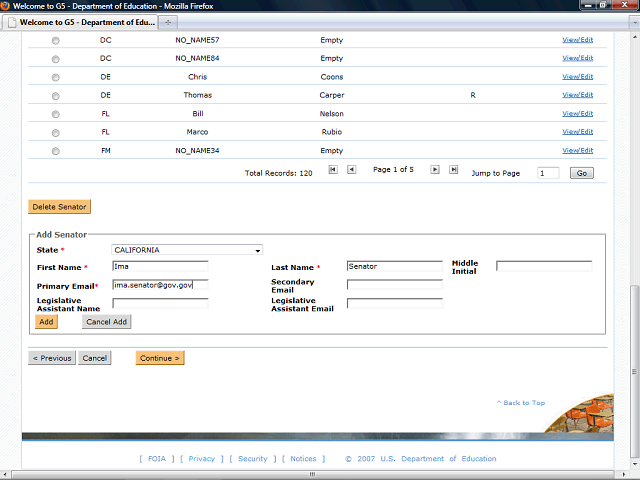
Task: Click the Add button to save senator
Action: (x=46, y=322)
